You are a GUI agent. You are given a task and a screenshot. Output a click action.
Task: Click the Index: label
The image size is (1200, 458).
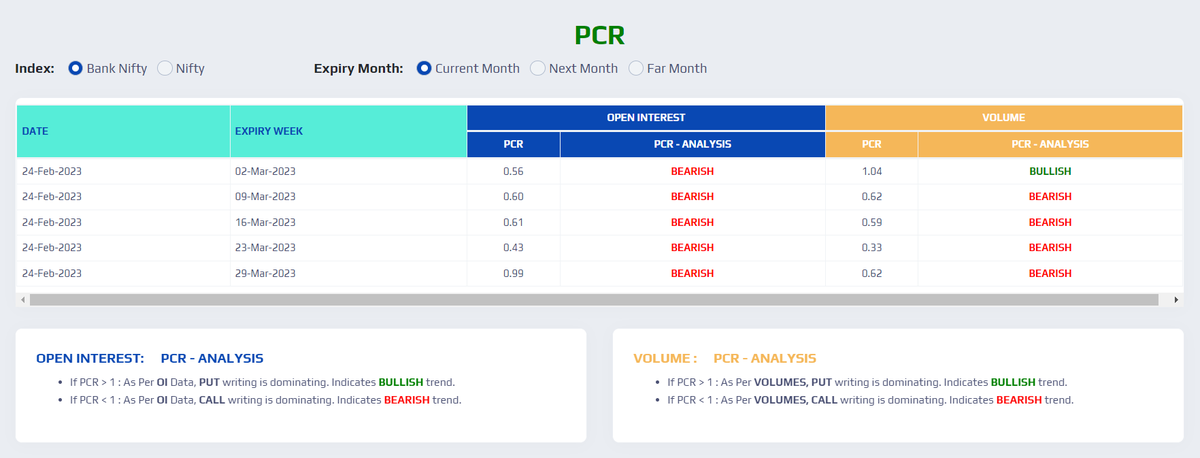tap(35, 69)
